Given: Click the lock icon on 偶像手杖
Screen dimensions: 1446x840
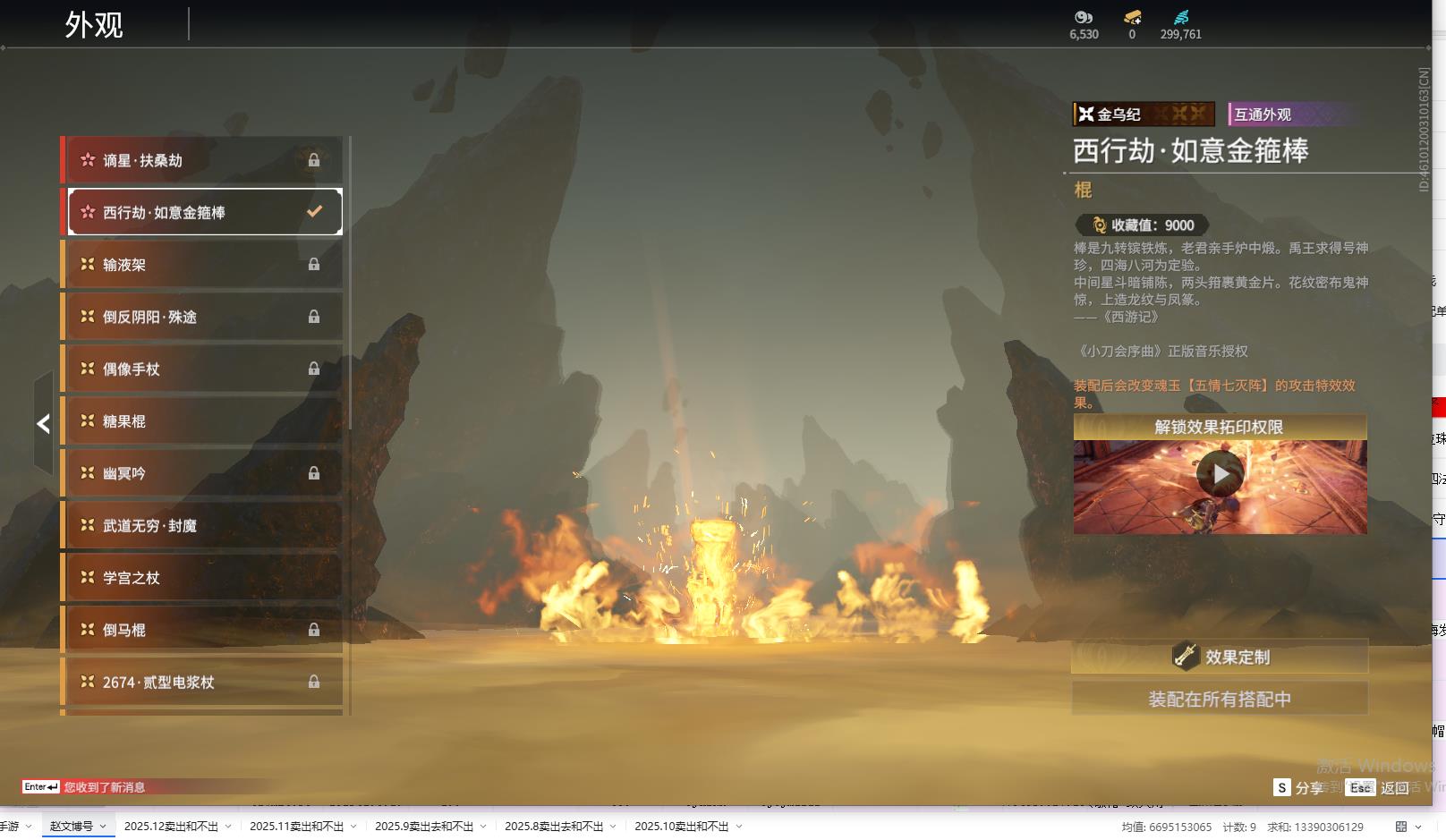Looking at the screenshot, I should 314,368.
